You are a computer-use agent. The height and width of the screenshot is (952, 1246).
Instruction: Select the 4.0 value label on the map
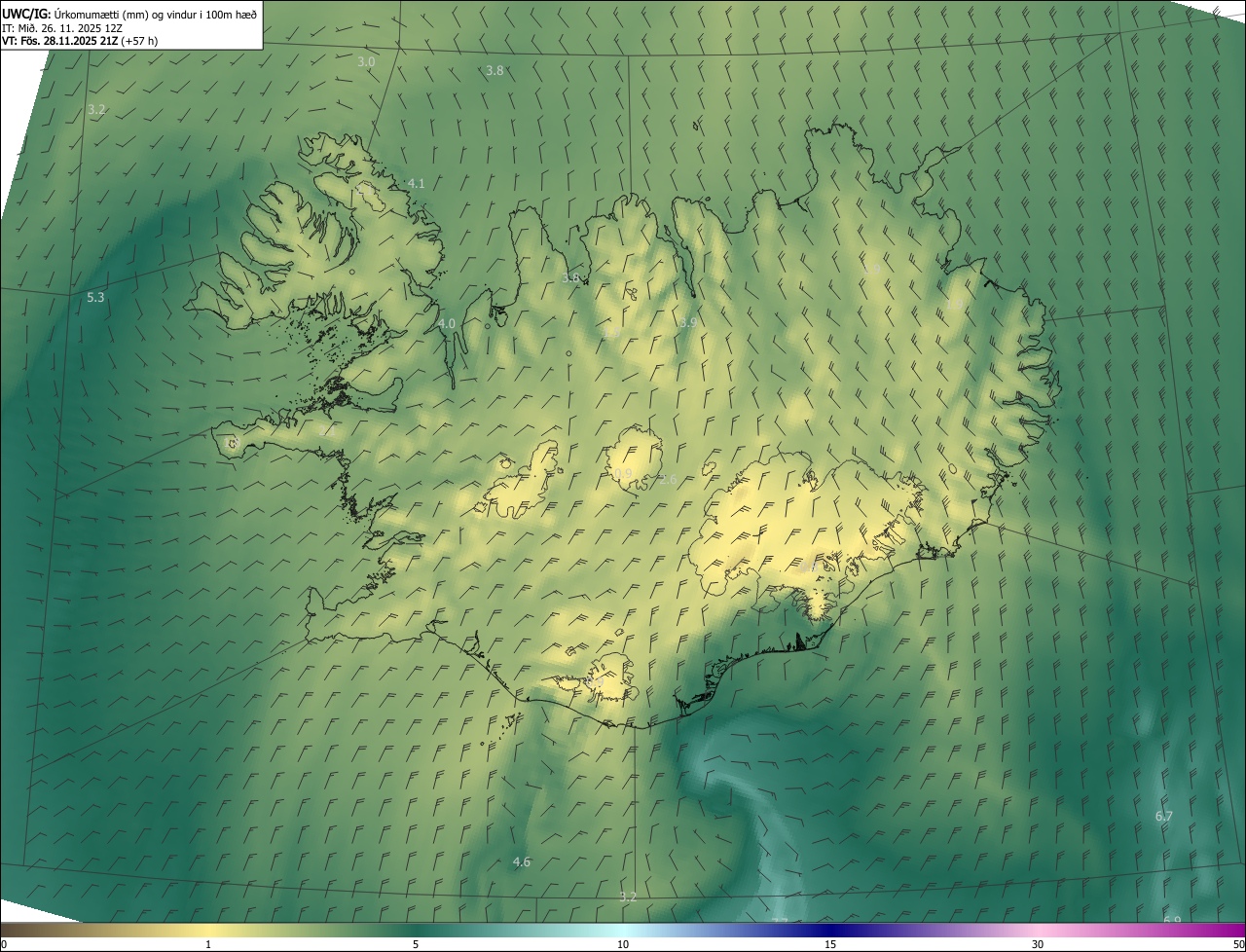(447, 323)
